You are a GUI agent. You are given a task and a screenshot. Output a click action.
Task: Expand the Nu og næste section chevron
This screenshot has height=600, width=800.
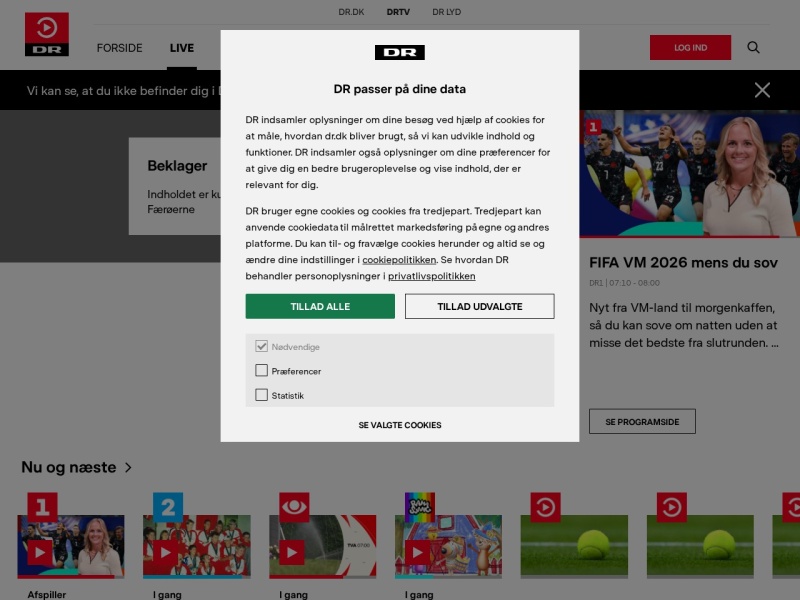128,467
